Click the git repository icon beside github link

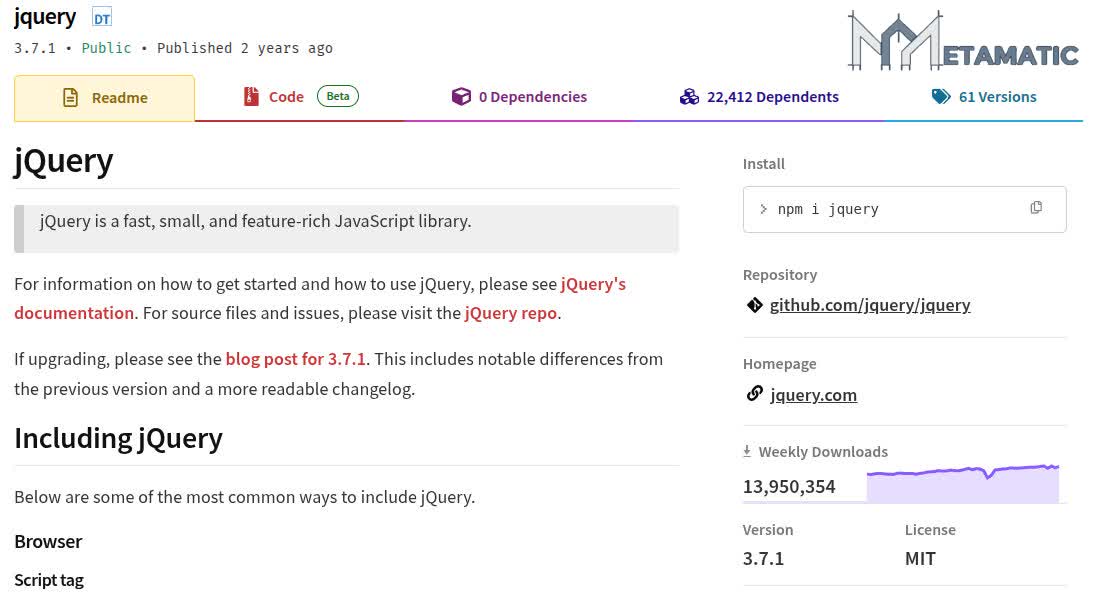[x=754, y=305]
